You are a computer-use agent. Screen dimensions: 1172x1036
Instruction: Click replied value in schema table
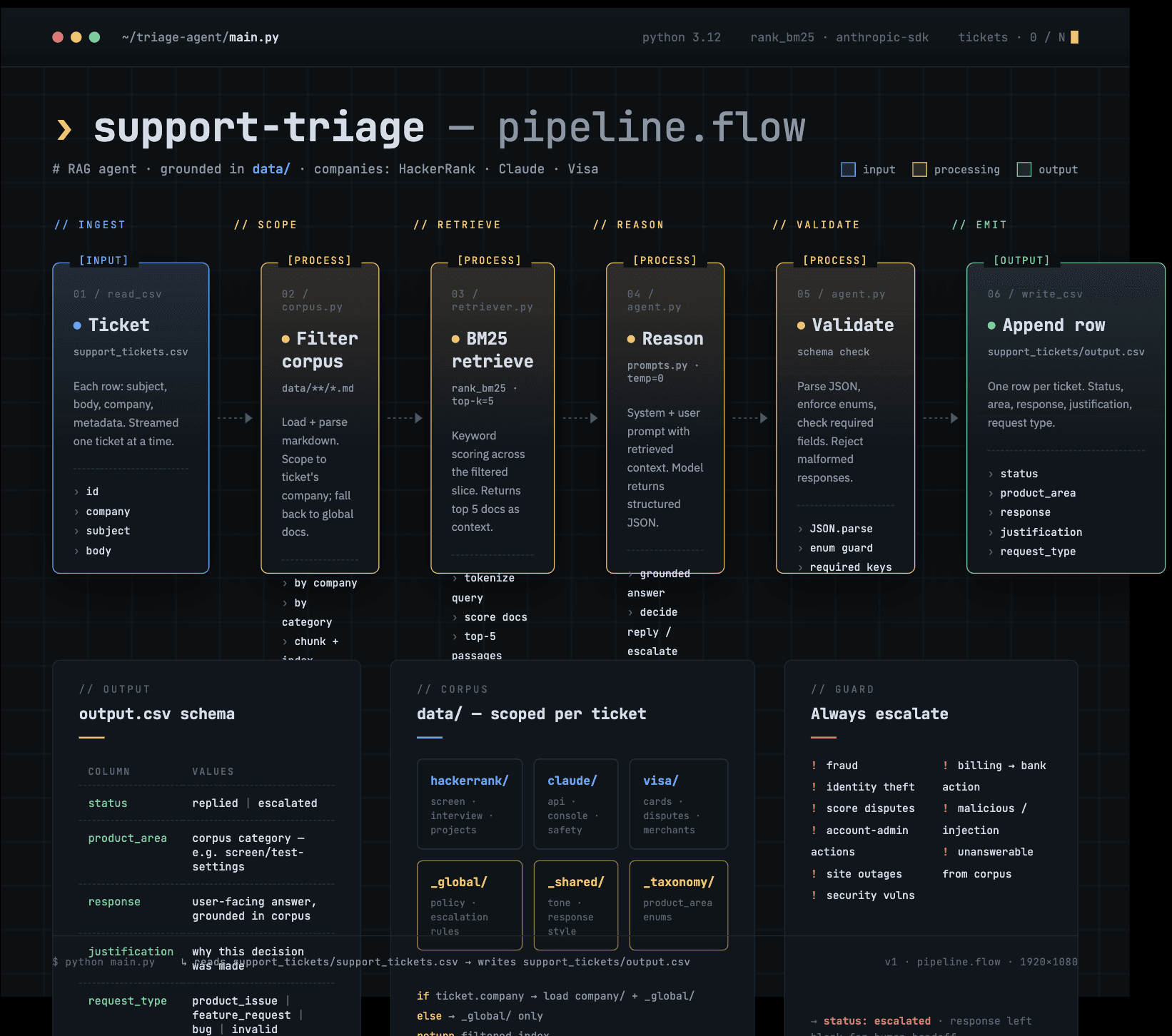tap(215, 803)
